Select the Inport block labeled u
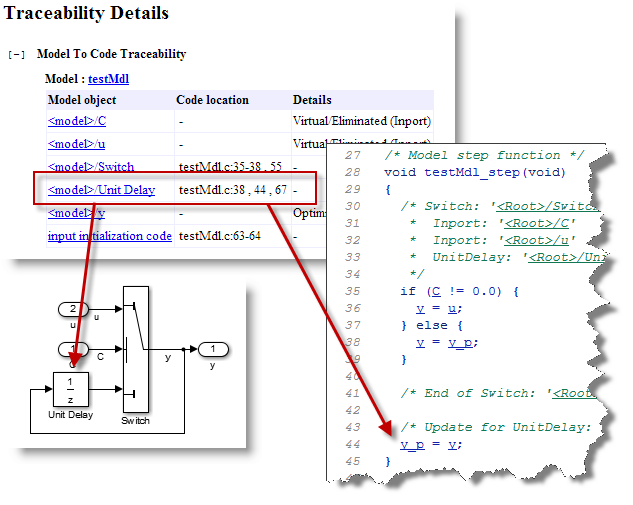Image resolution: width=633 pixels, height=505 pixels. [x=71, y=308]
